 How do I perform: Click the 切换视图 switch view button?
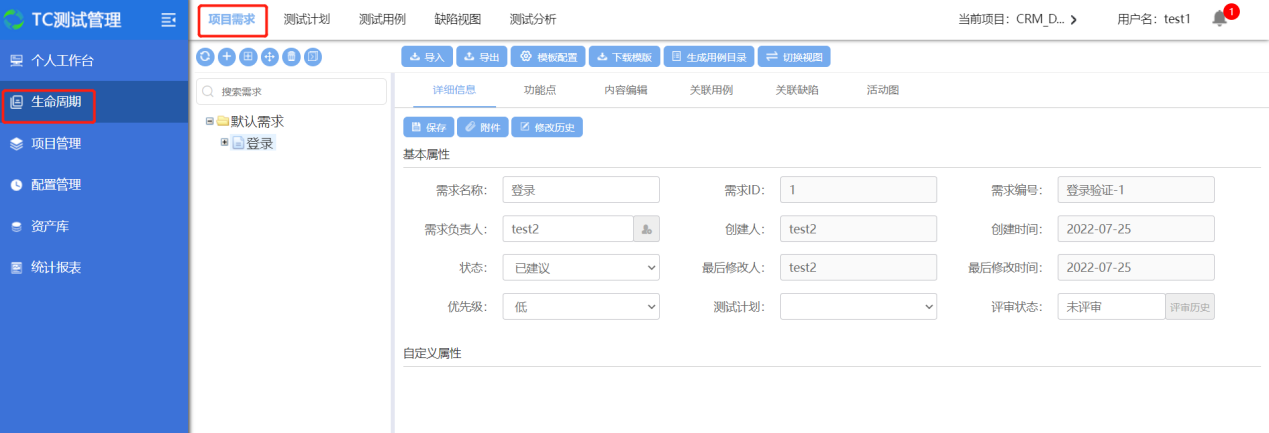click(x=794, y=57)
